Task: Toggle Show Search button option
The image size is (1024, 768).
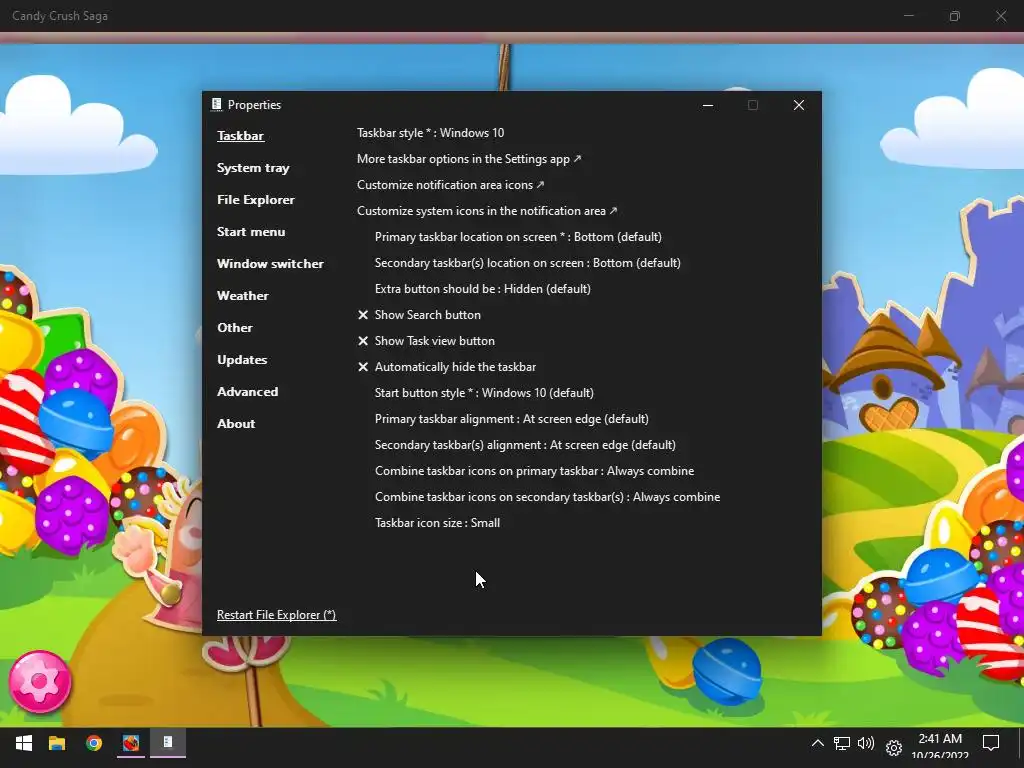Action: tap(419, 315)
